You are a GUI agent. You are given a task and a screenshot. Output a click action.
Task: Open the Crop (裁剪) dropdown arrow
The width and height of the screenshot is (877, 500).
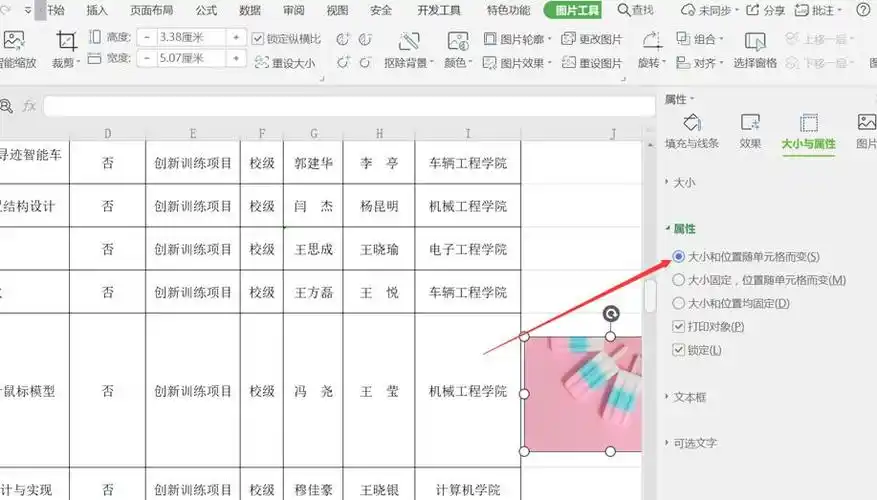point(78,63)
